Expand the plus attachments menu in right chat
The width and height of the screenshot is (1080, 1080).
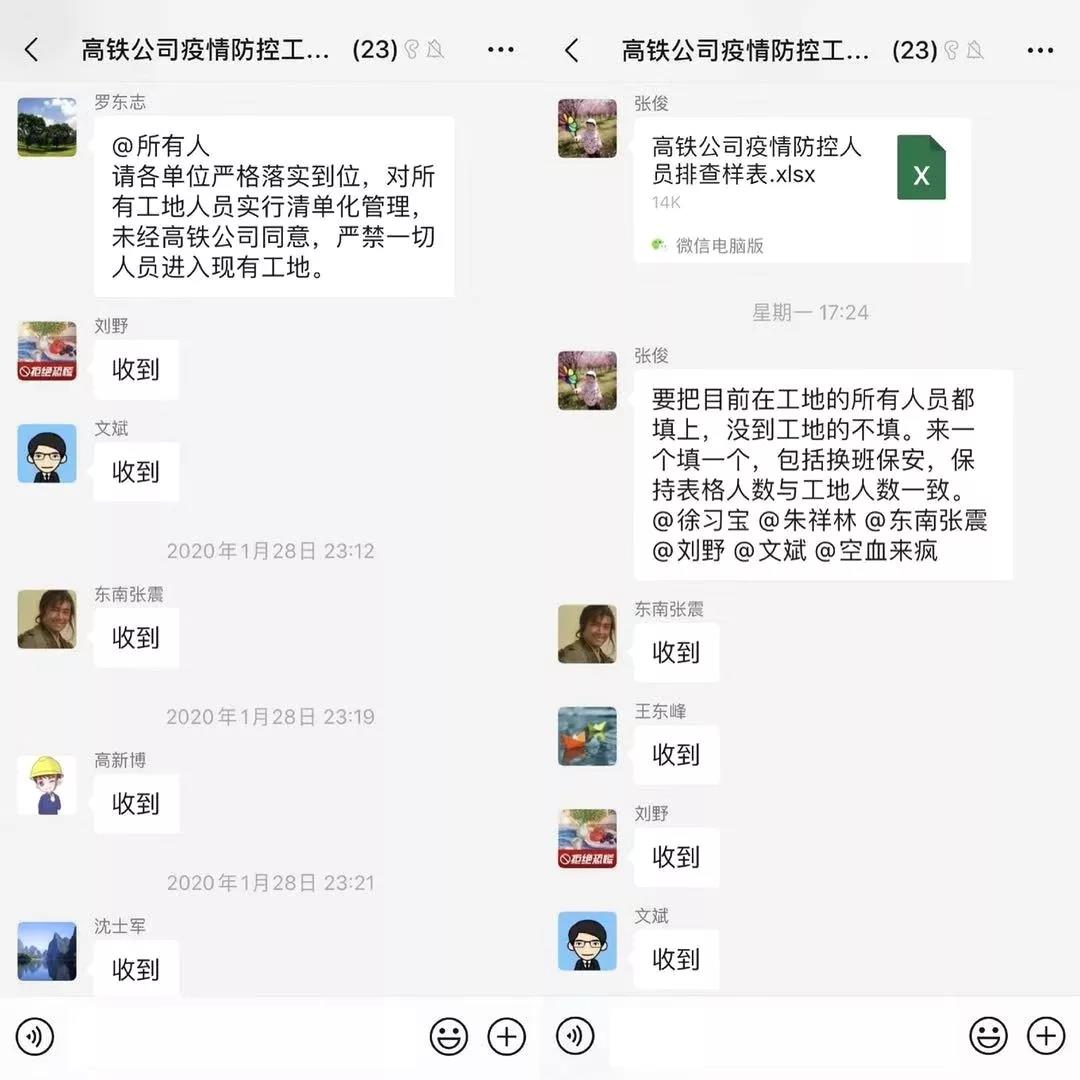click(1046, 1035)
